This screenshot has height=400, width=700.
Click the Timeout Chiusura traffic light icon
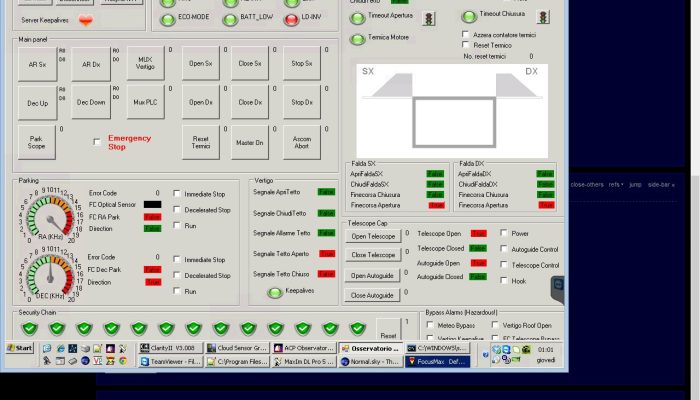click(x=542, y=17)
